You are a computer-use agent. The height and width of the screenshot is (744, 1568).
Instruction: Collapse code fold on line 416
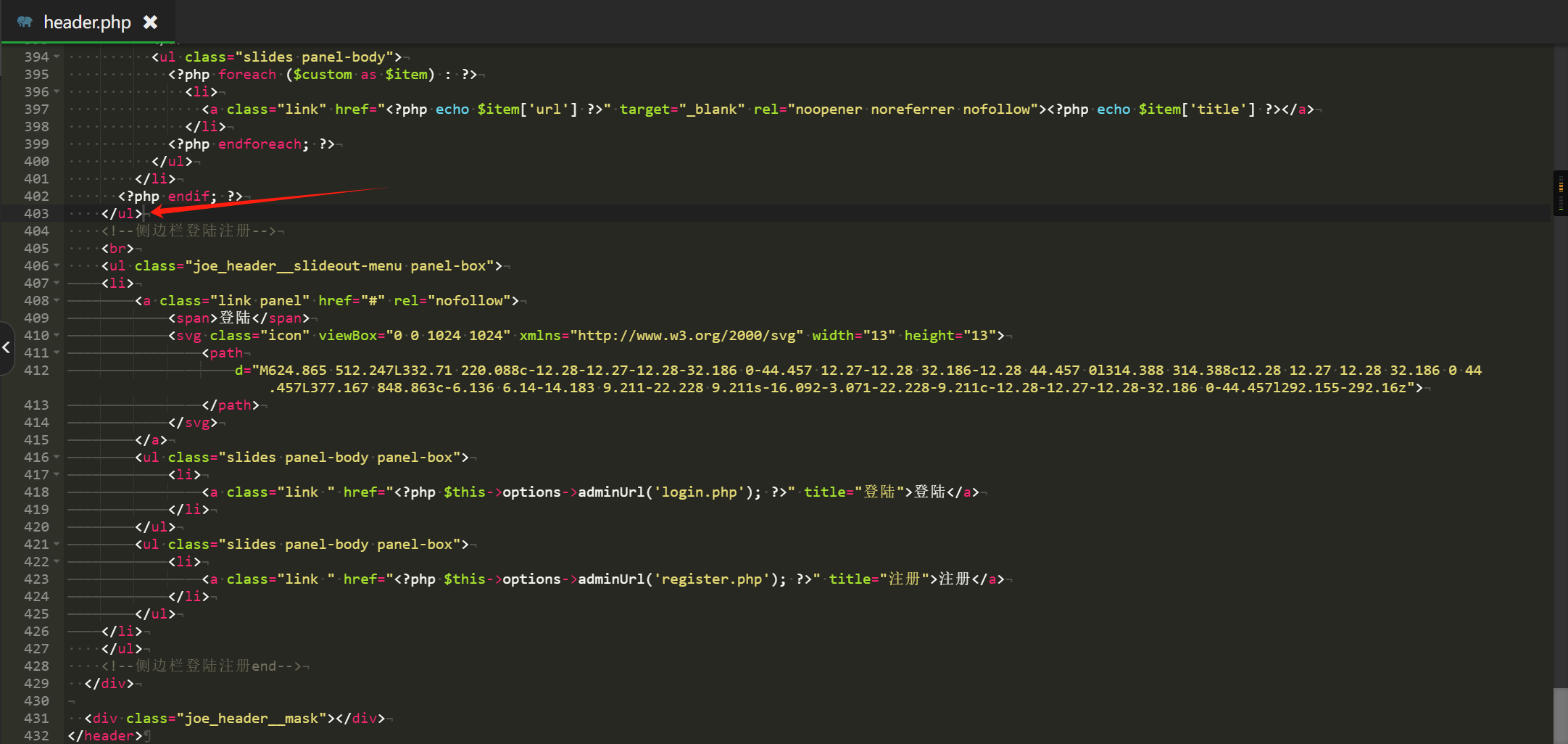[x=57, y=457]
